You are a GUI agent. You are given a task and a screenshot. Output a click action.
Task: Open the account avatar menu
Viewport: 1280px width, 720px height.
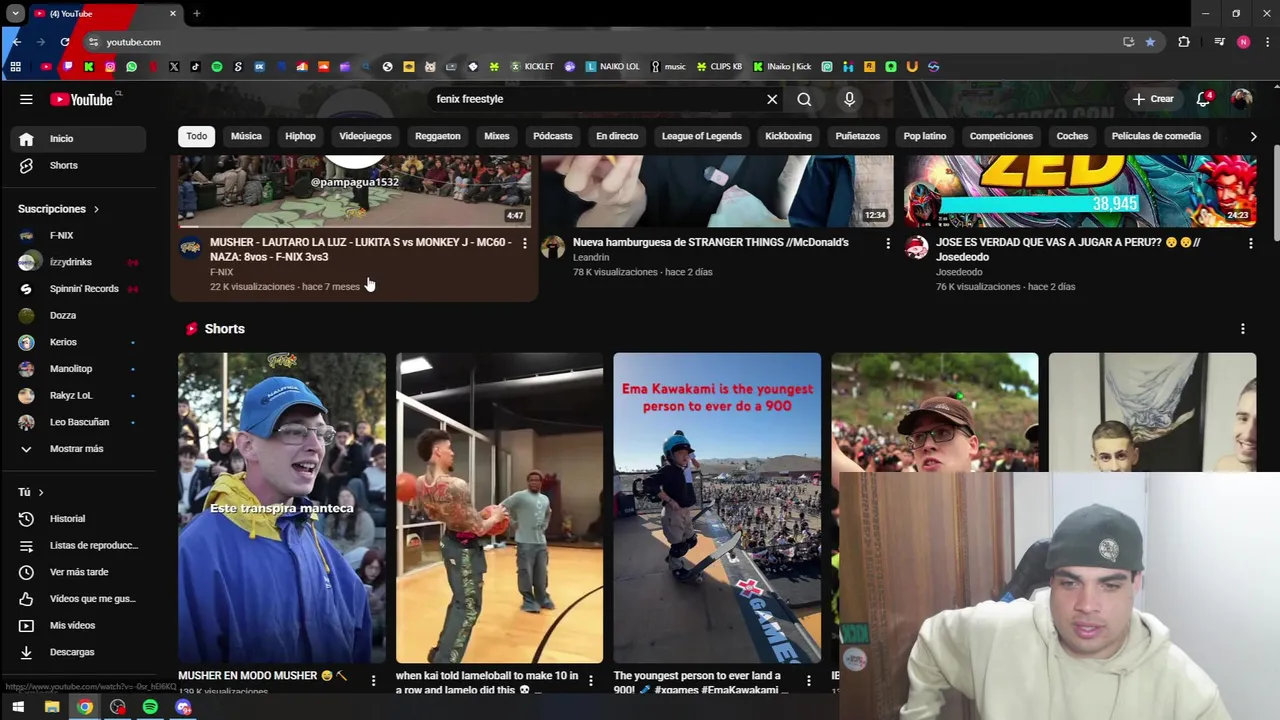[x=1241, y=99]
